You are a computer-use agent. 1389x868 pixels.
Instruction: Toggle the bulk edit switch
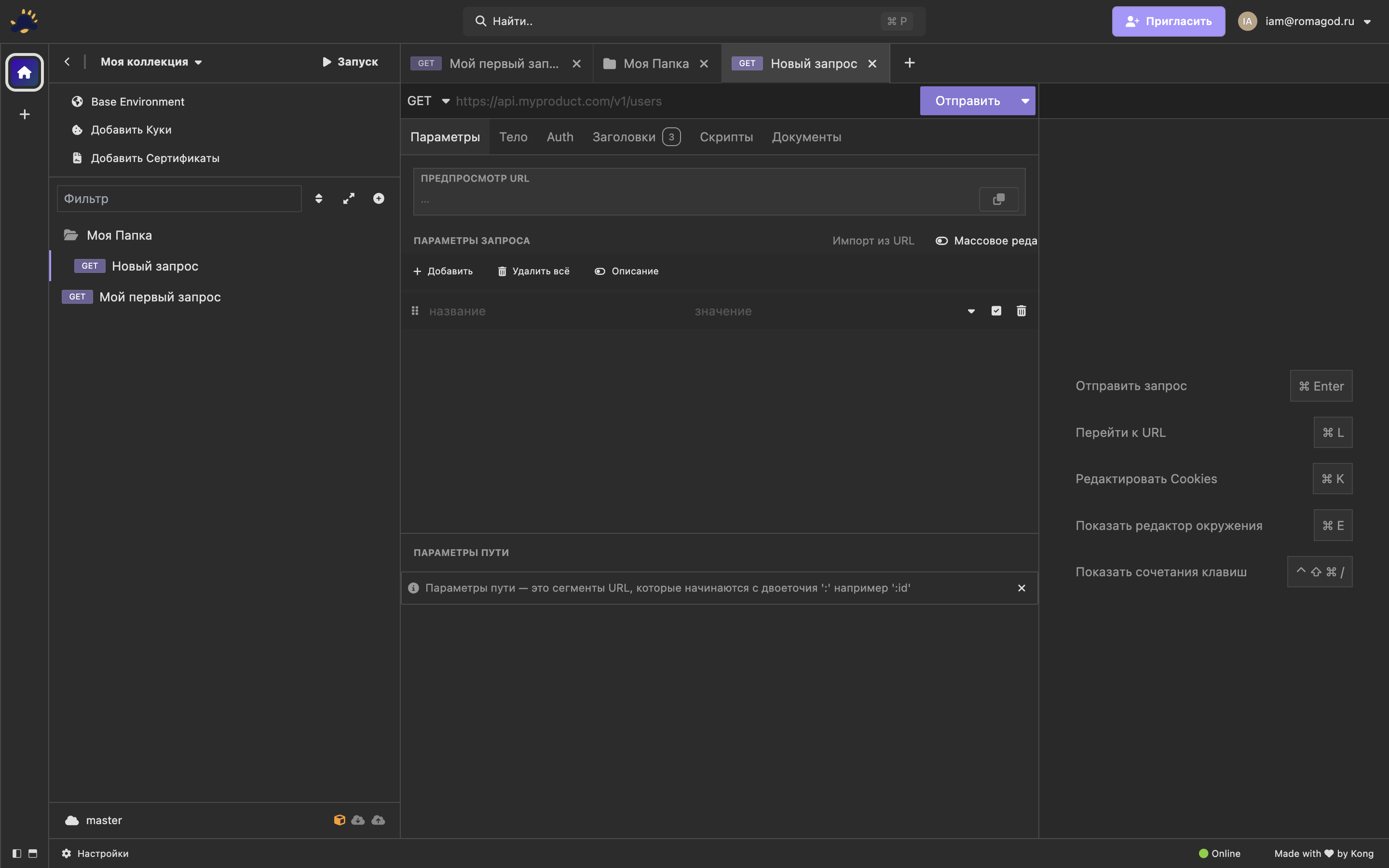click(x=941, y=241)
